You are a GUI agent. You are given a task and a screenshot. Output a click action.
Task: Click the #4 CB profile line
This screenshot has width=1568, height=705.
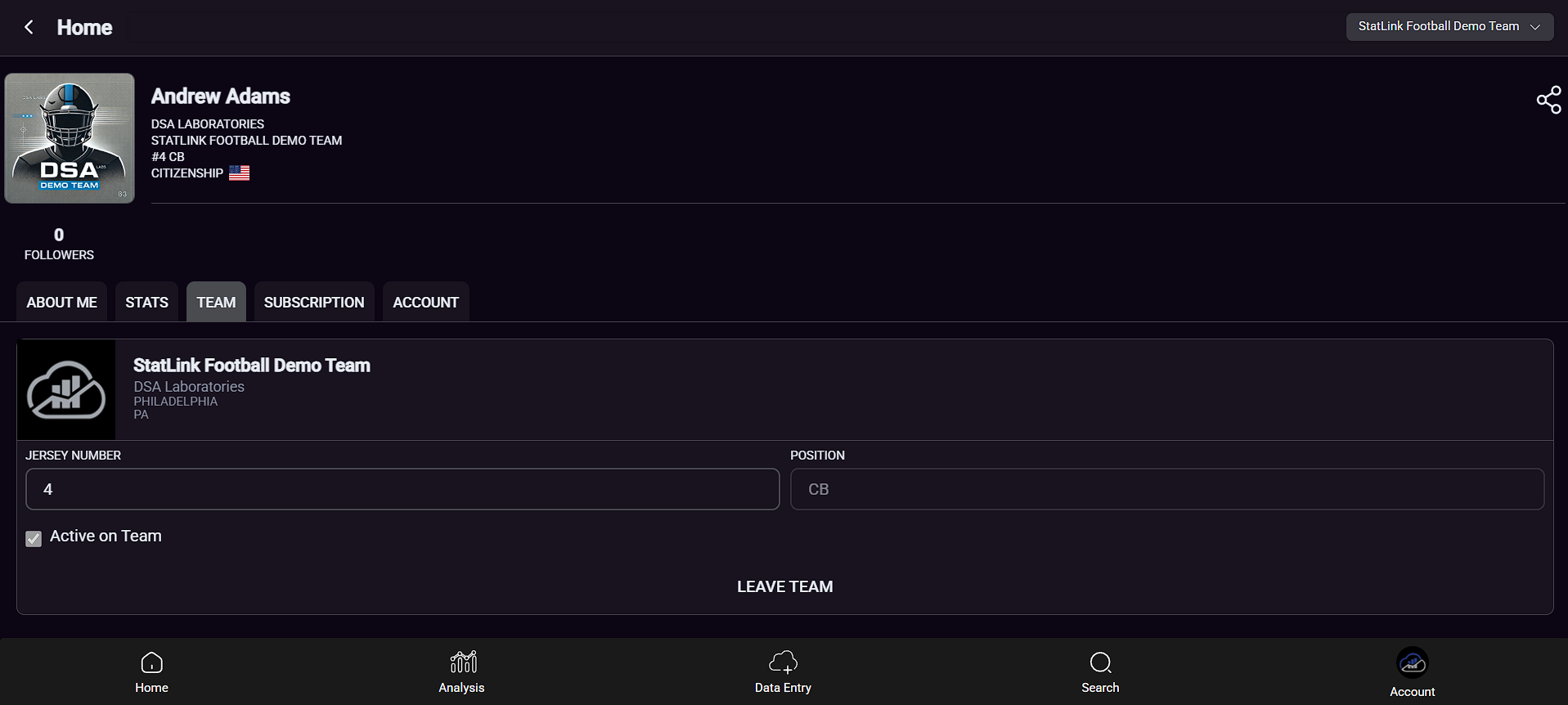(x=168, y=157)
